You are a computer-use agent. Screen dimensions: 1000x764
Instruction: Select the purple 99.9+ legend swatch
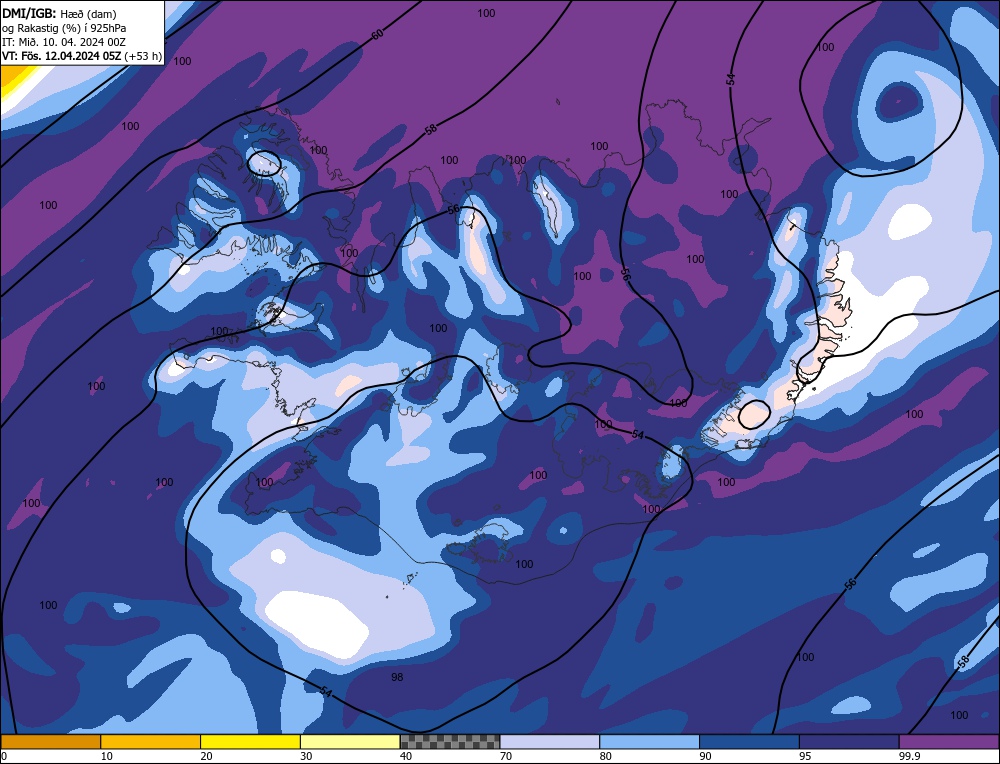point(949,742)
